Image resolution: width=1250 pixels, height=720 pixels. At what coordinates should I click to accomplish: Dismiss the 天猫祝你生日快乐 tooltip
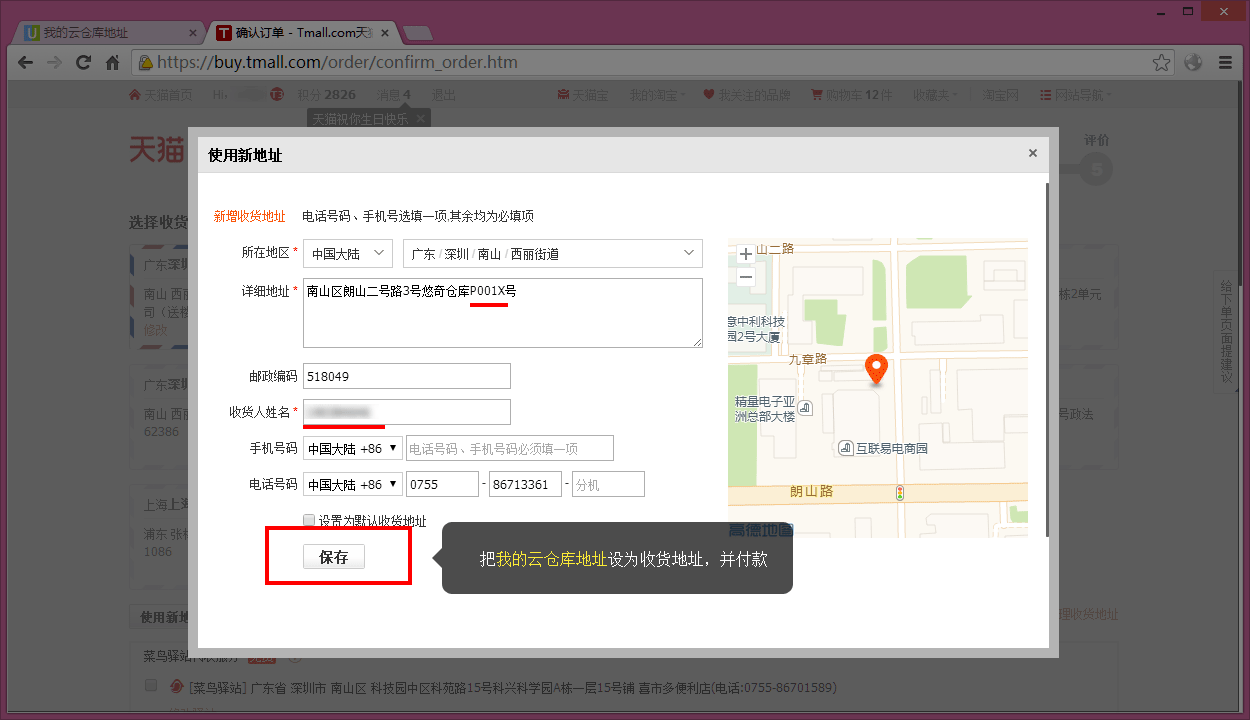(x=422, y=119)
